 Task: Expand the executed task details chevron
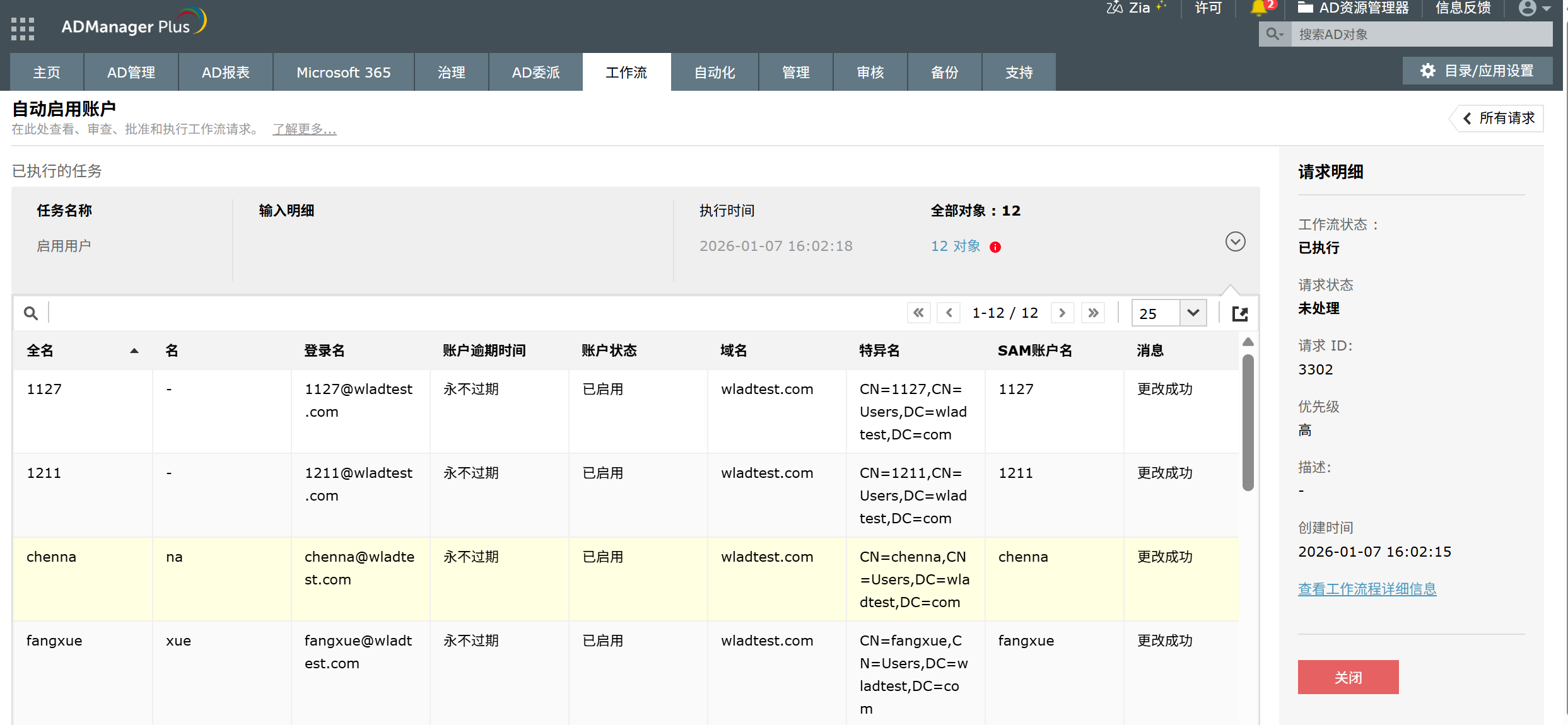1235,241
